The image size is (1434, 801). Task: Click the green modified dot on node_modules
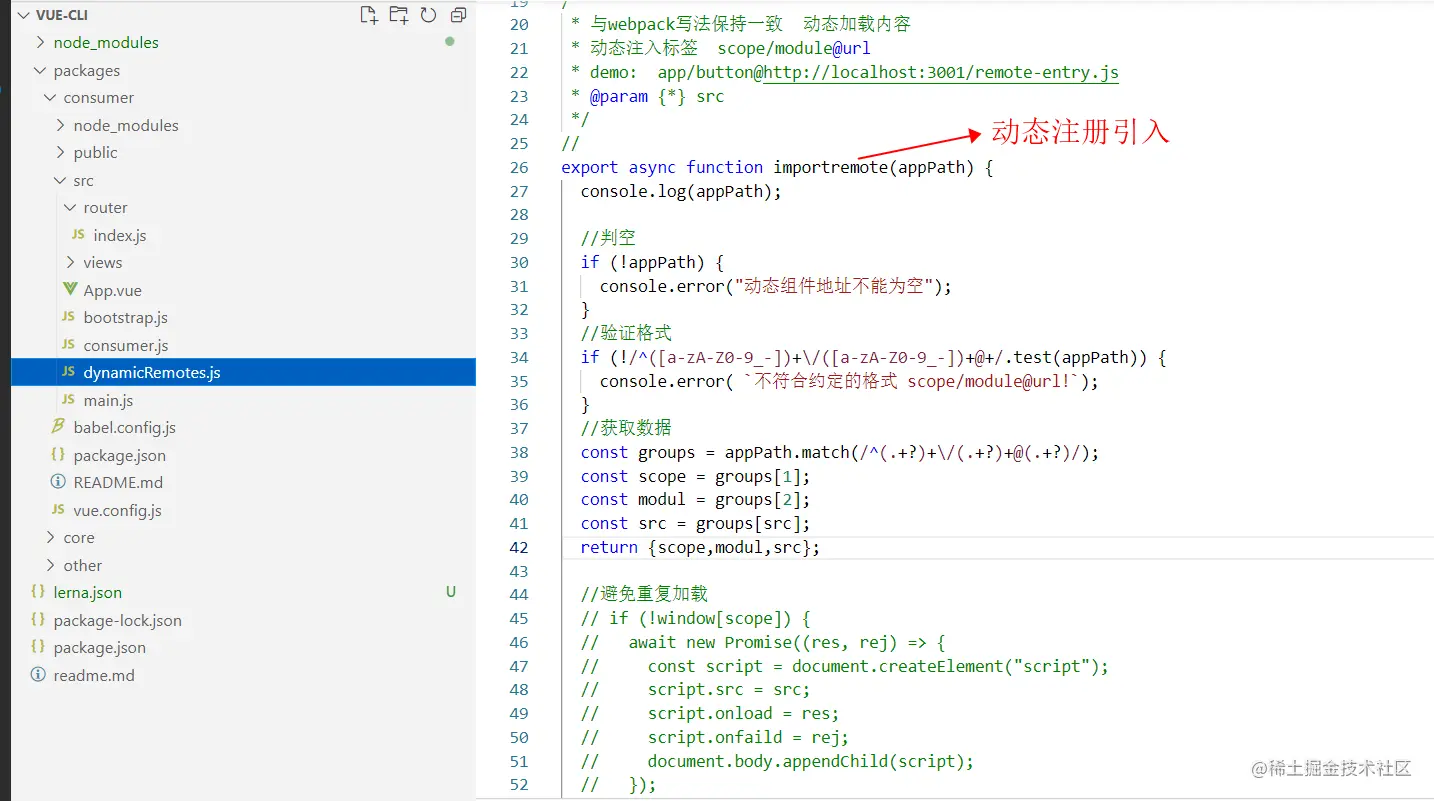click(450, 42)
